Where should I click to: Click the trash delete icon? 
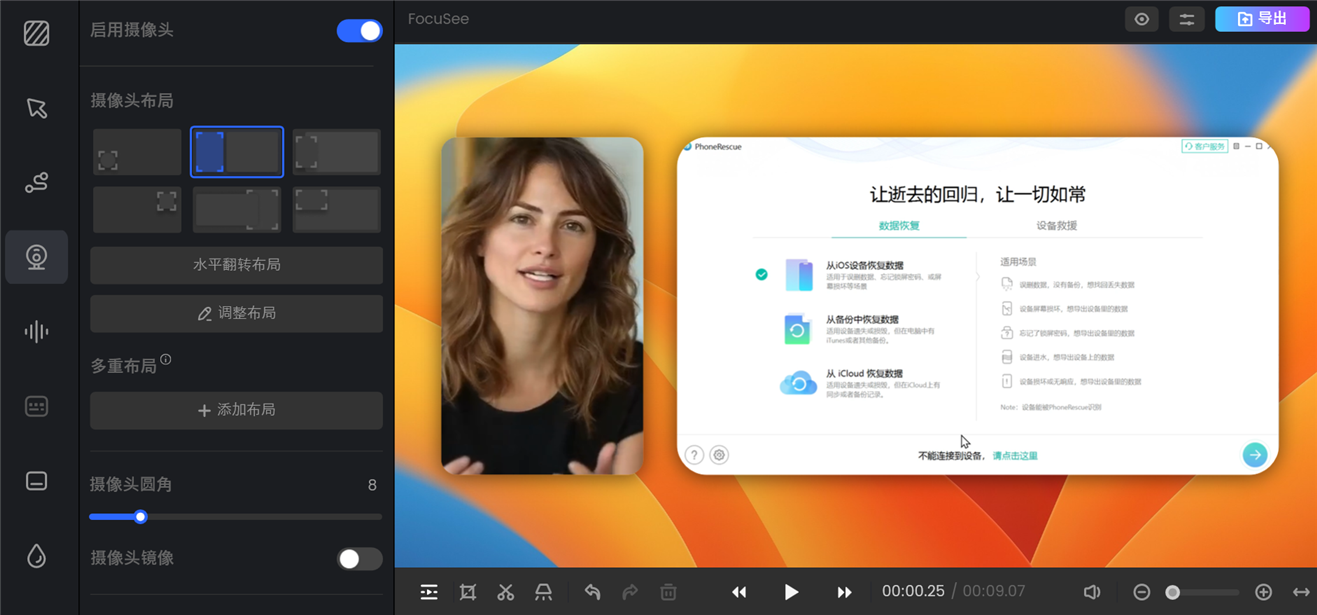pos(668,592)
